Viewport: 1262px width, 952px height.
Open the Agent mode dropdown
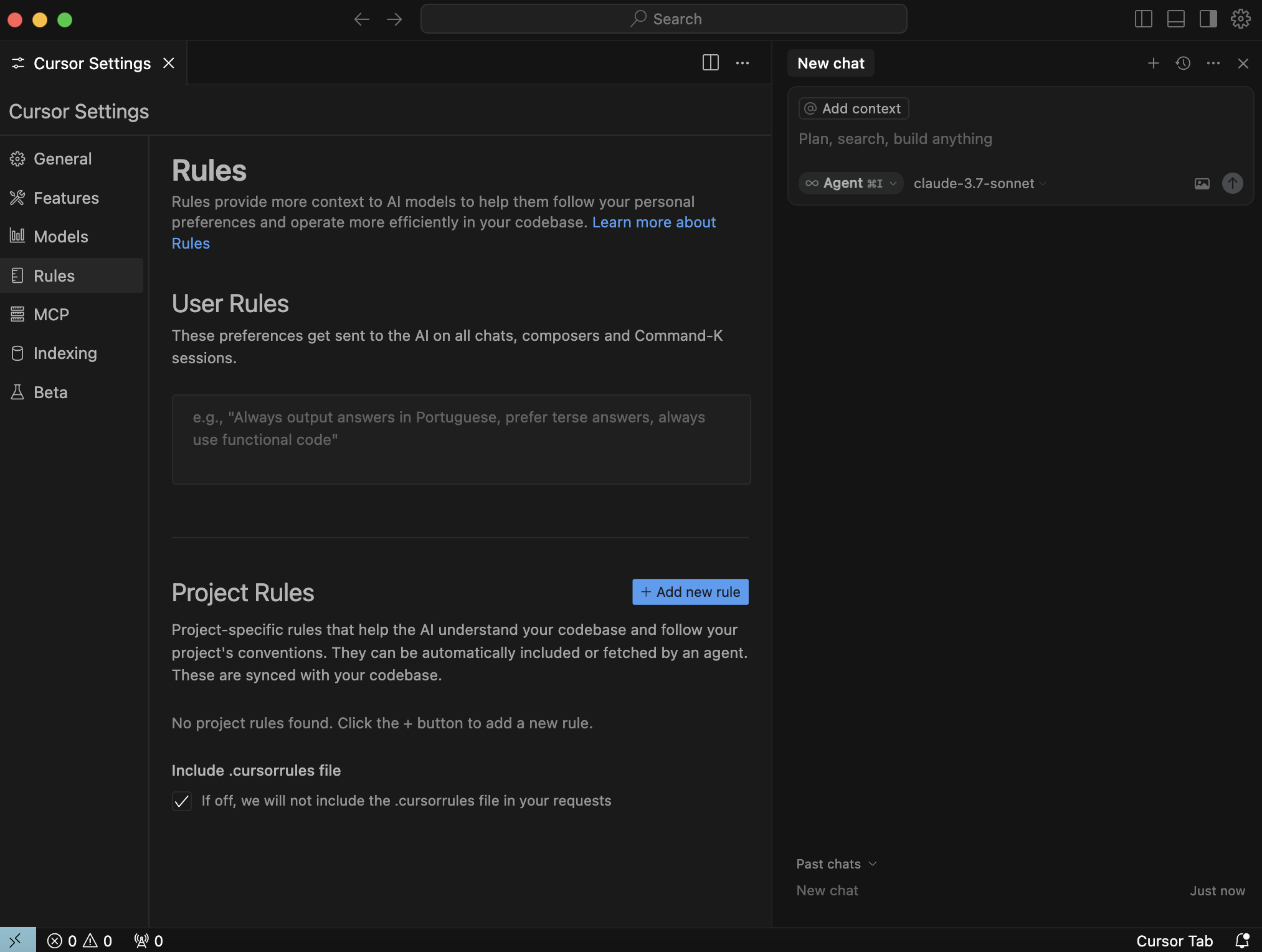(x=851, y=183)
